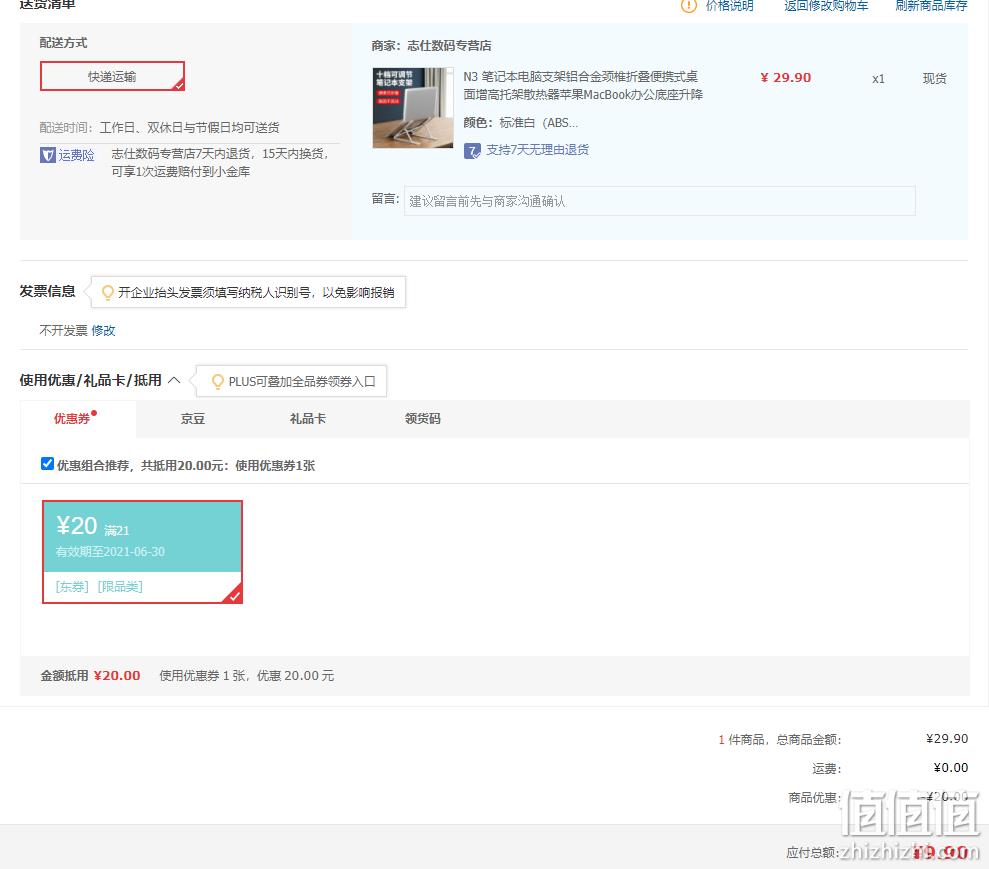Viewport: 989px width, 869px height.
Task: Click the invoice tip lightbulb icon
Action: [x=108, y=292]
